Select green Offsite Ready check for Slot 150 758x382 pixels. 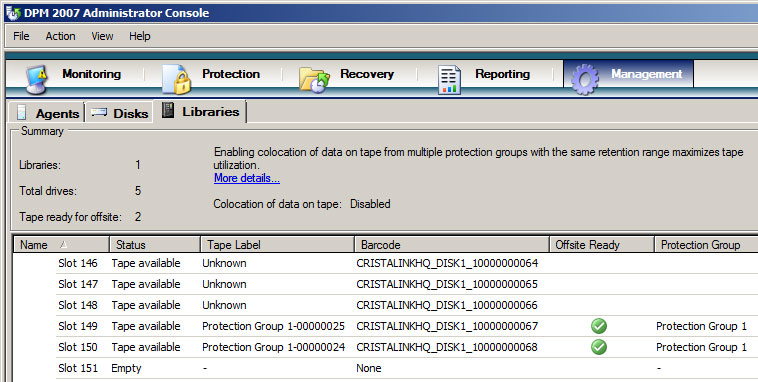(x=599, y=347)
